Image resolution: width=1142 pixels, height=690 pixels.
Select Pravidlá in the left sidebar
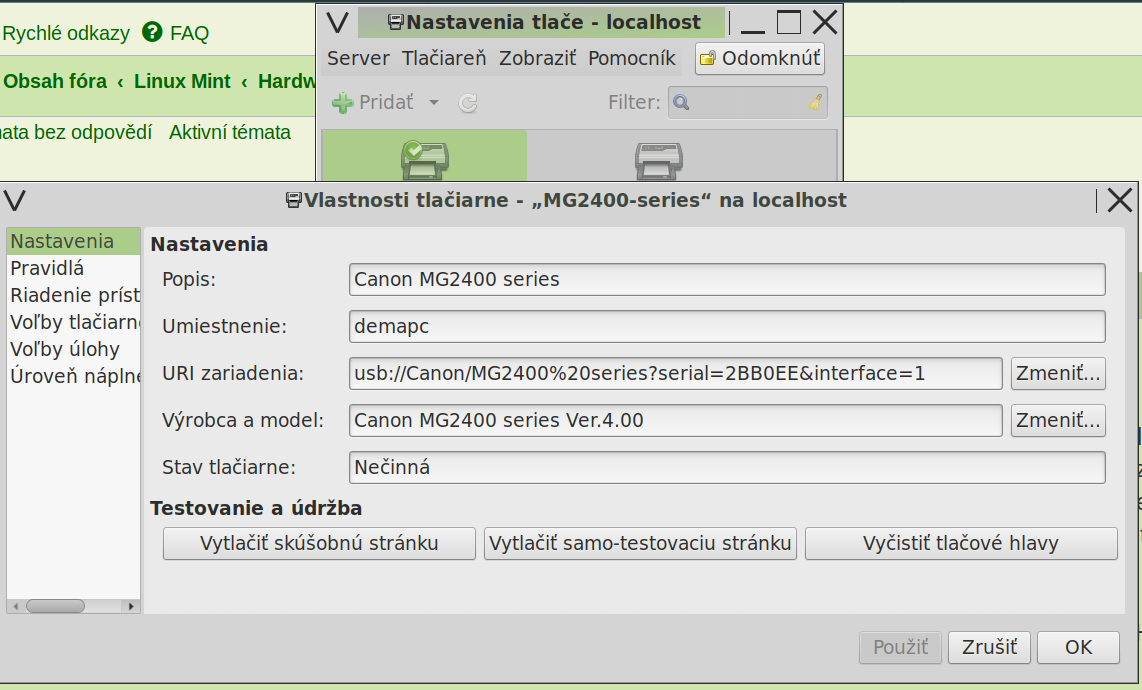click(47, 268)
